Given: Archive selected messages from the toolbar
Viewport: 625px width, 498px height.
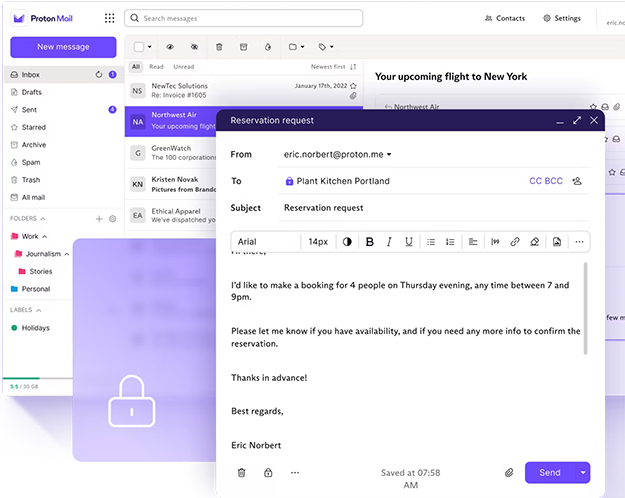Looking at the screenshot, I should click(x=243, y=47).
